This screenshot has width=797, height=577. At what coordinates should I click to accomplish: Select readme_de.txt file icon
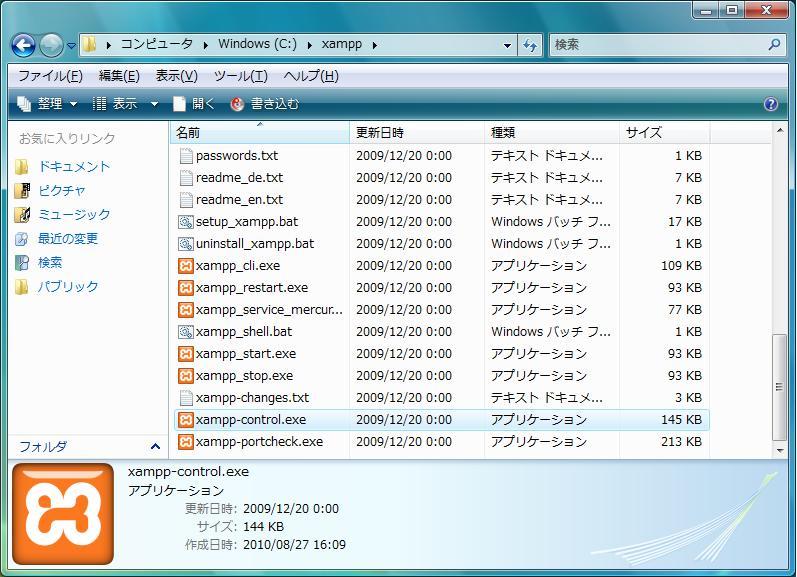[186, 177]
